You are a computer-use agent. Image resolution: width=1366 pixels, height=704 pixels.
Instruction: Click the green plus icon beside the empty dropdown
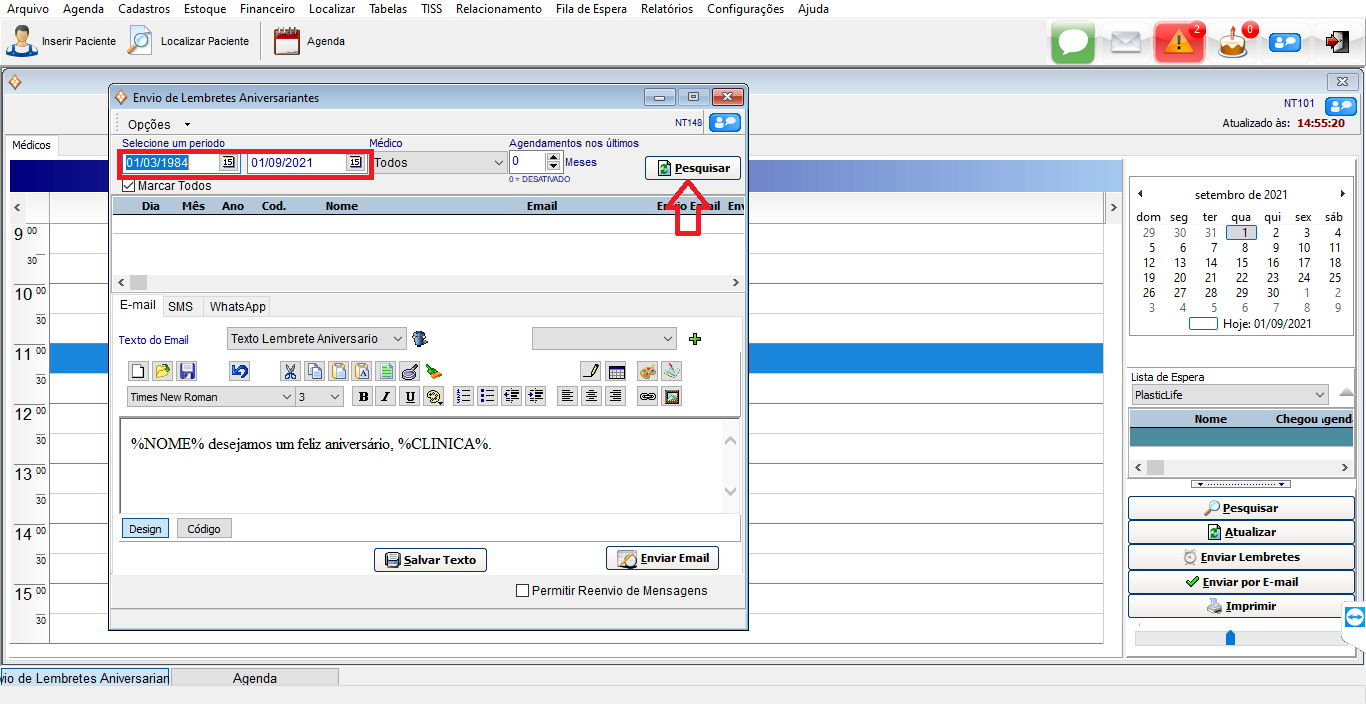pos(695,339)
